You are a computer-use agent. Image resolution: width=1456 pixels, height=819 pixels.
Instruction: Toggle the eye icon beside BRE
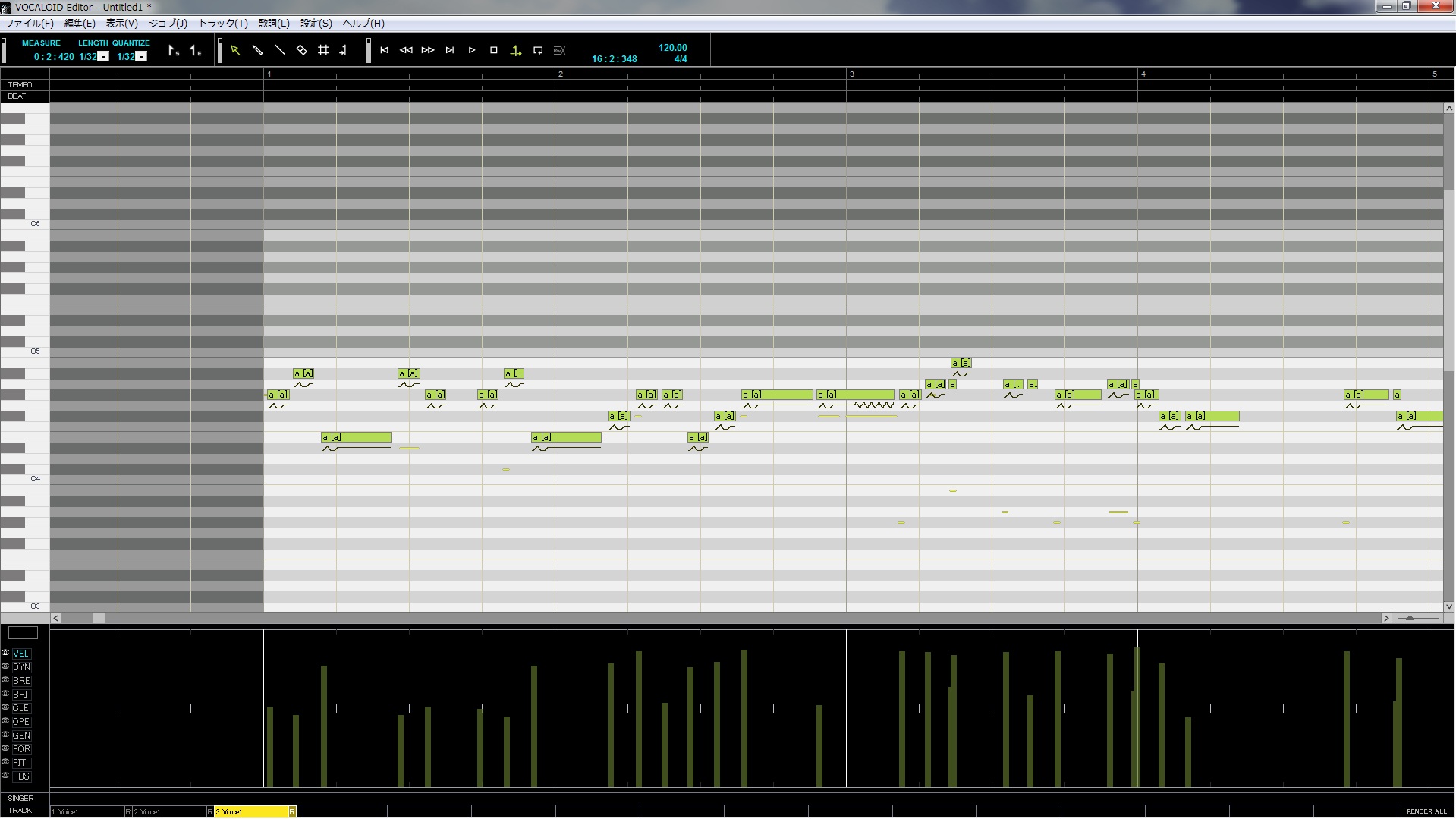click(5, 680)
